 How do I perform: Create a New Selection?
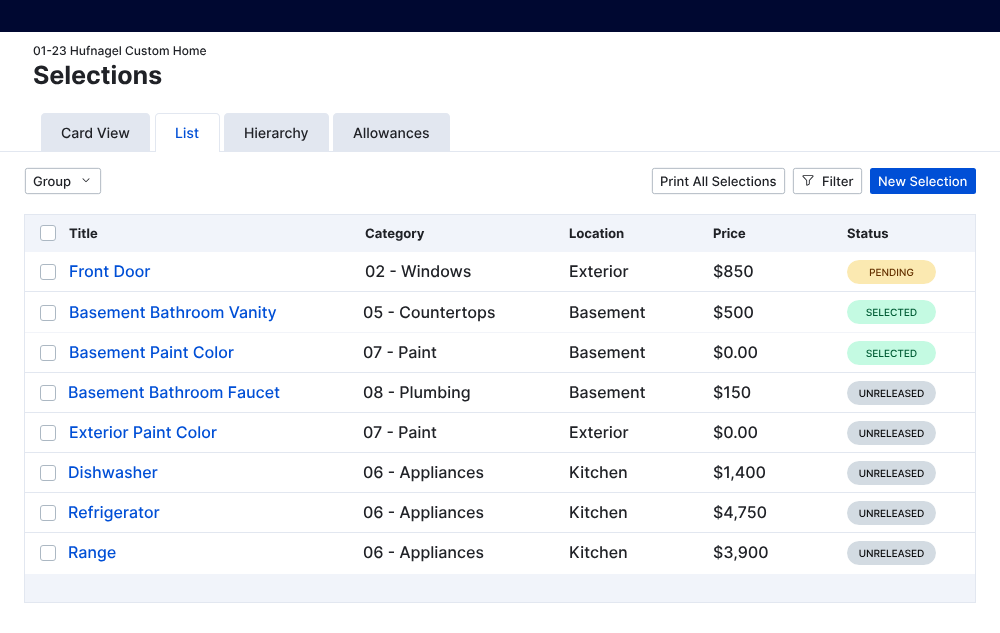[x=922, y=181]
